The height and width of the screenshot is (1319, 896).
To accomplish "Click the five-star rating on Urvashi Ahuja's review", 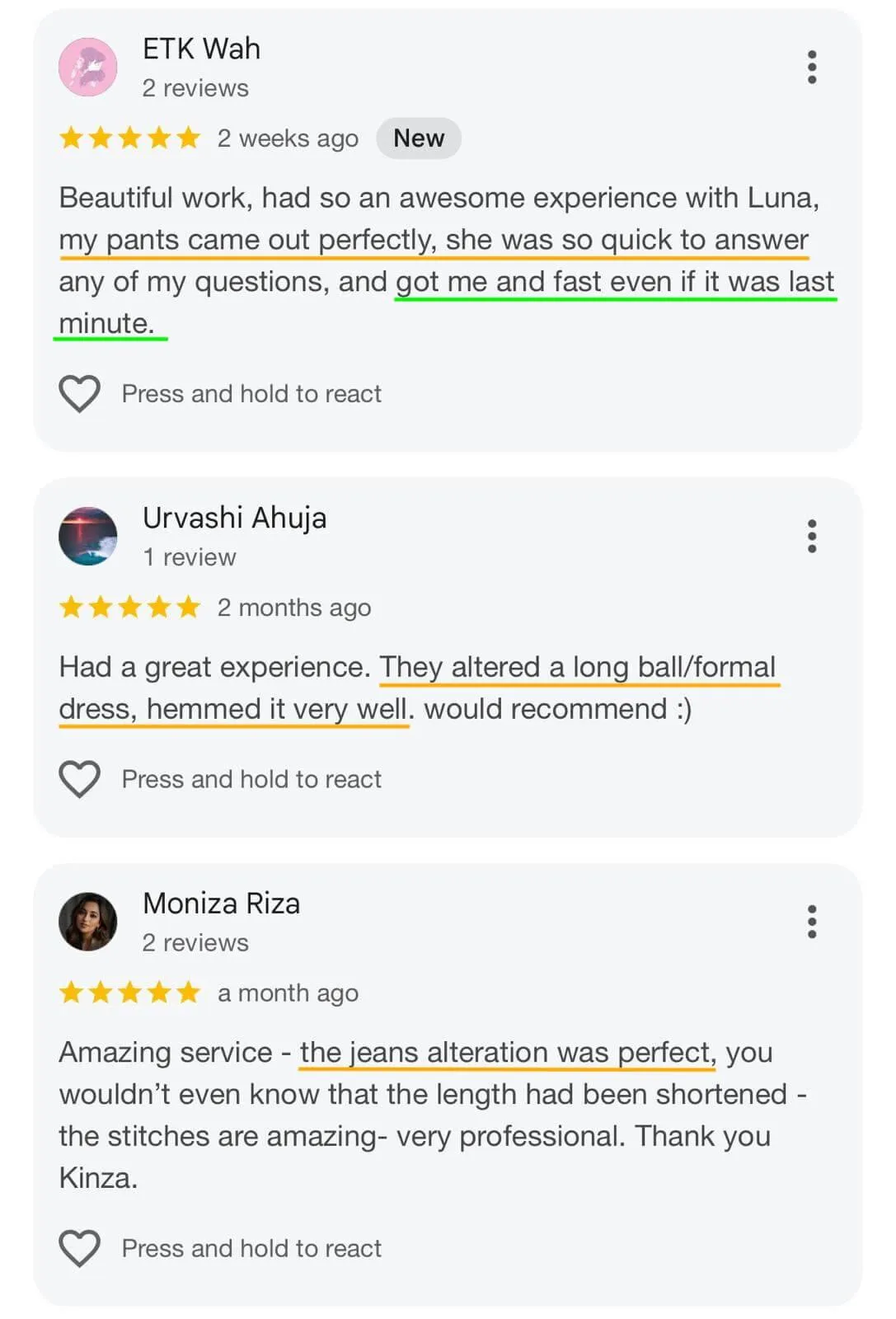I will (x=130, y=608).
